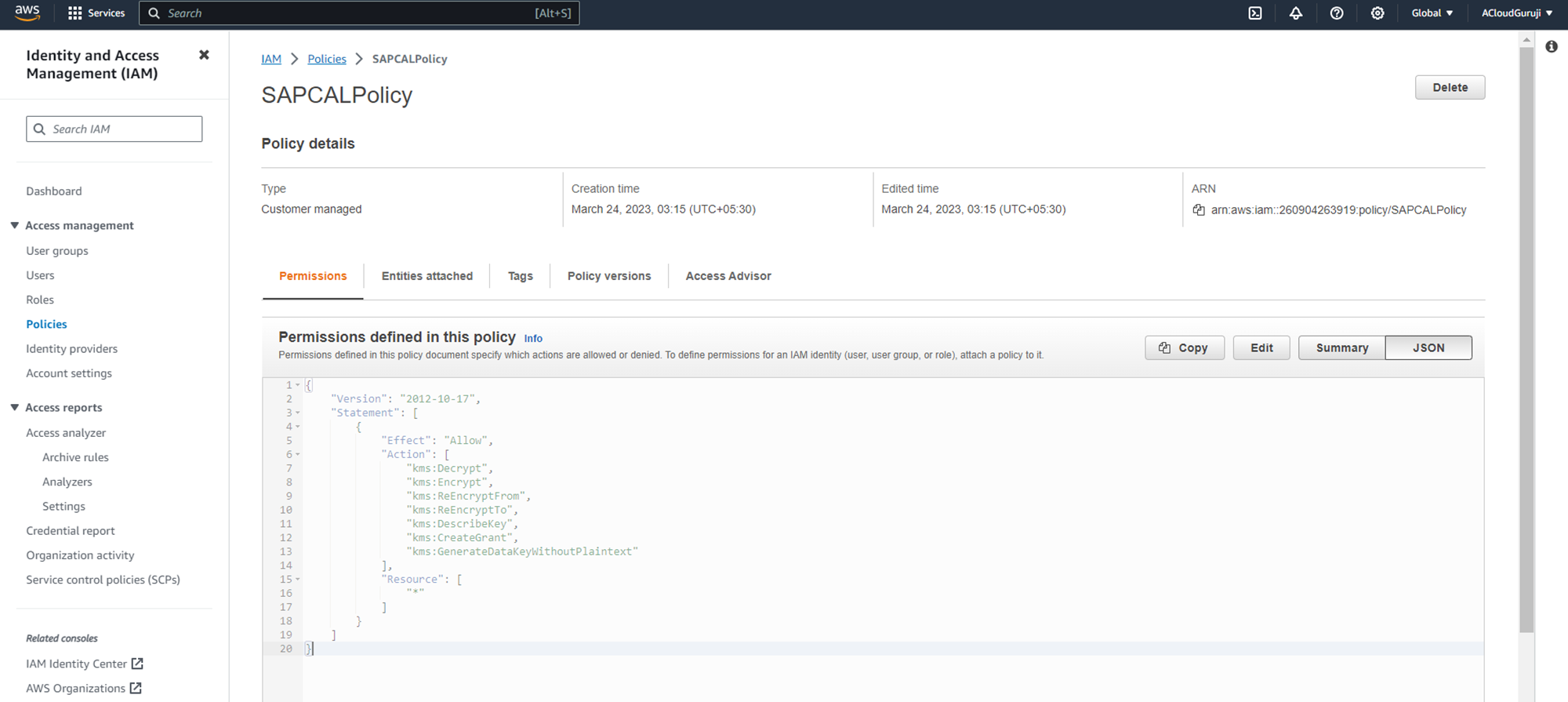Expand the ACloudGuruji account menu
Screen dimensions: 1568x702
pyautogui.click(x=1516, y=13)
